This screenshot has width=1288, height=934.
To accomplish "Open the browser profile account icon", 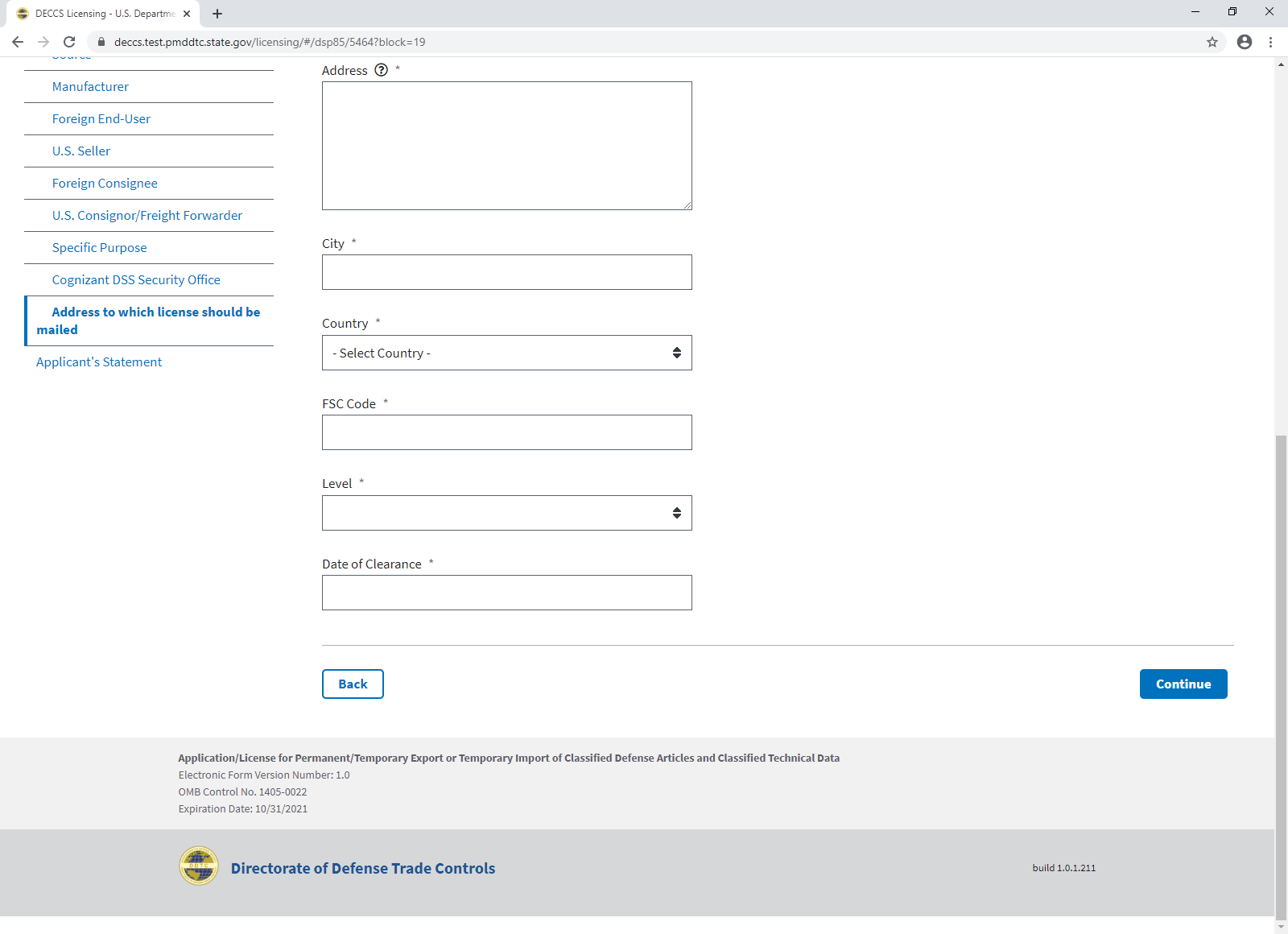I will (1244, 42).
